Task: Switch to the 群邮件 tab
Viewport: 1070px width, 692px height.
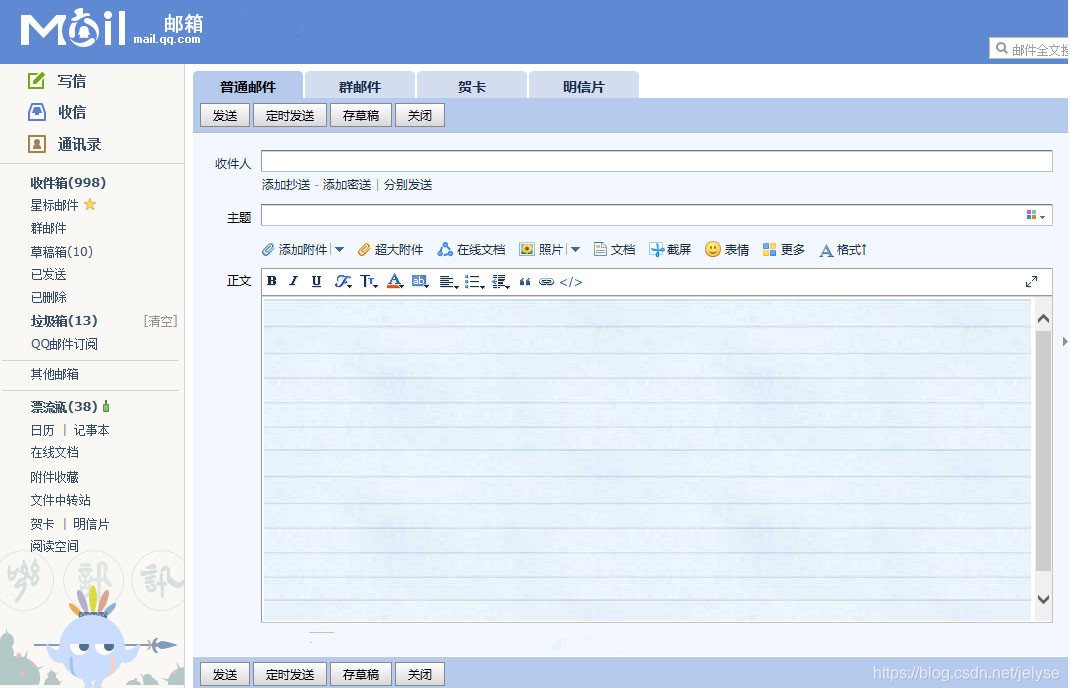Action: tap(360, 86)
